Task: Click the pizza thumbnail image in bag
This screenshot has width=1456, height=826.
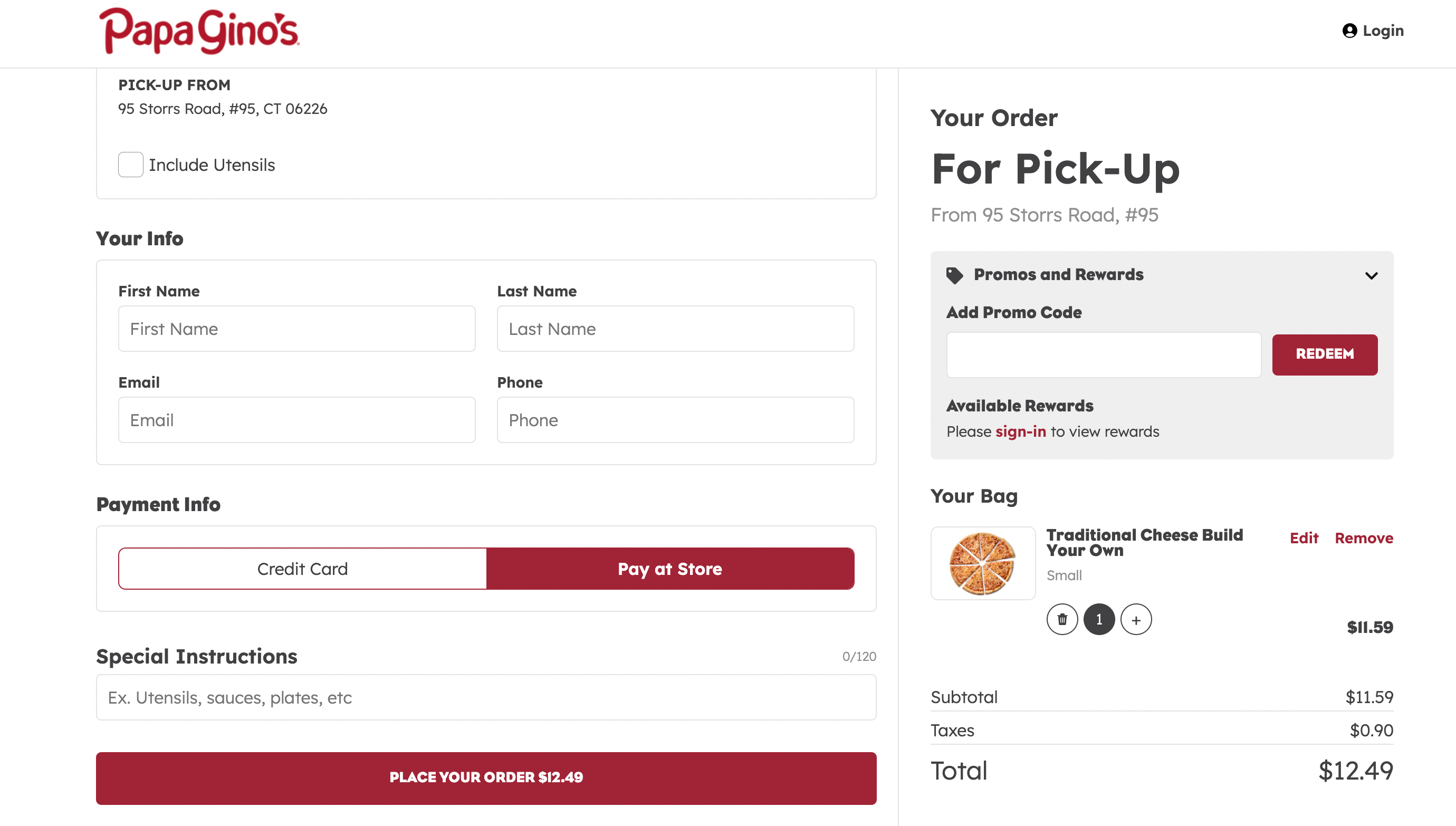Action: pyautogui.click(x=982, y=562)
